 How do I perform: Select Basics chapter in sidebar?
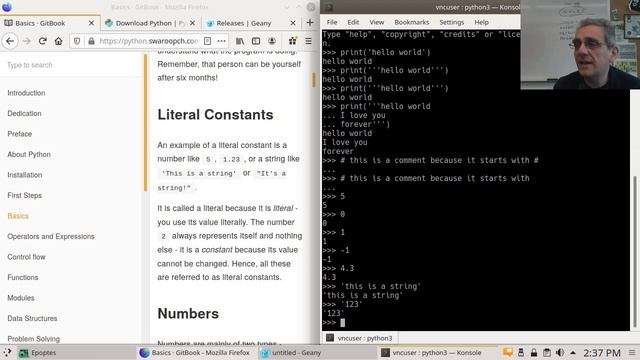tap(18, 216)
